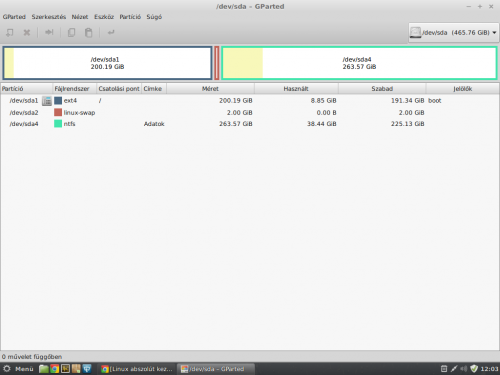Click the ntfs filesystem label
This screenshot has width=500, height=375.
coord(69,124)
